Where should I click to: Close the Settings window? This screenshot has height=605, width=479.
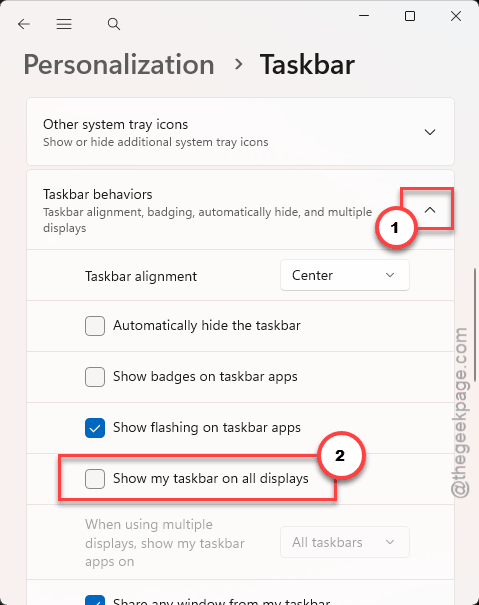coord(456,16)
